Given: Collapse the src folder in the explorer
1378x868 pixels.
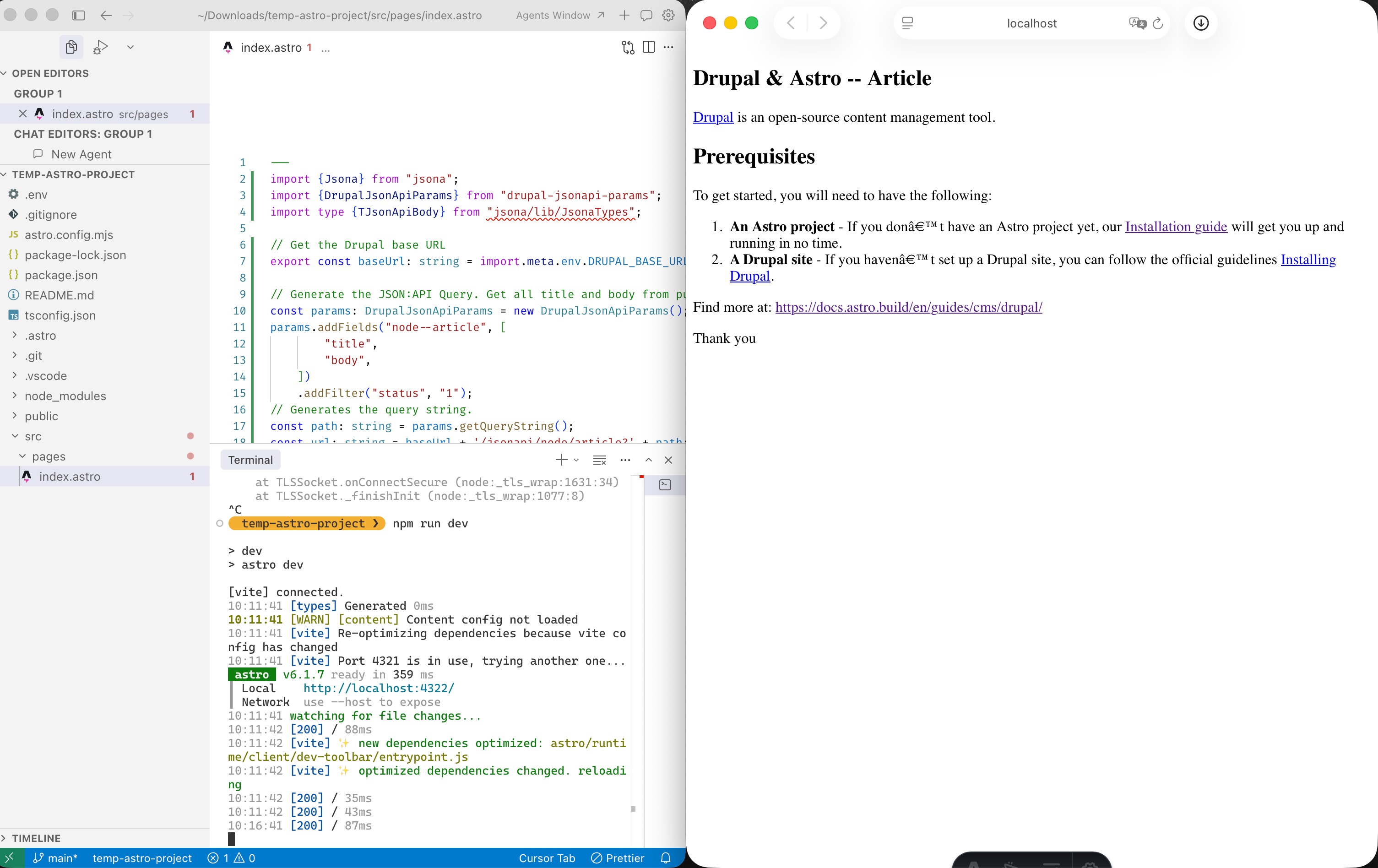Looking at the screenshot, I should [x=33, y=436].
